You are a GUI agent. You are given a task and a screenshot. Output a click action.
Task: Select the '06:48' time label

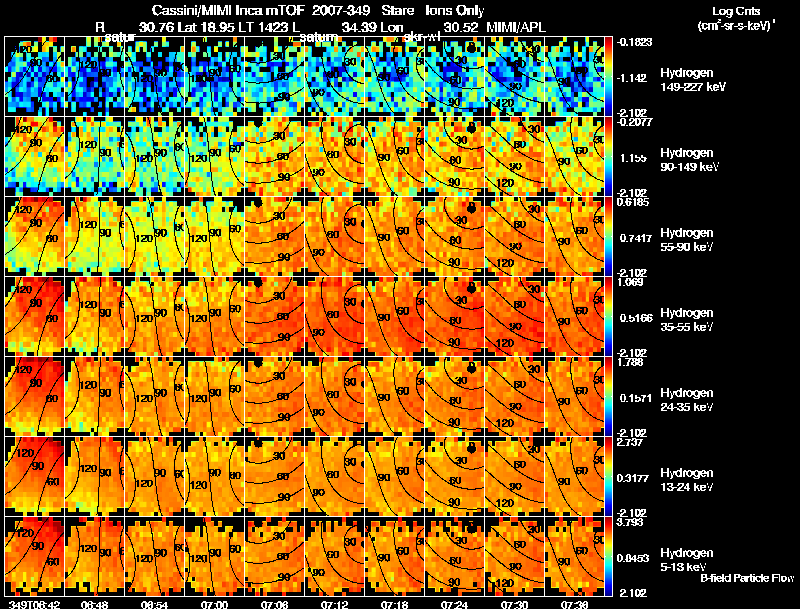95,605
